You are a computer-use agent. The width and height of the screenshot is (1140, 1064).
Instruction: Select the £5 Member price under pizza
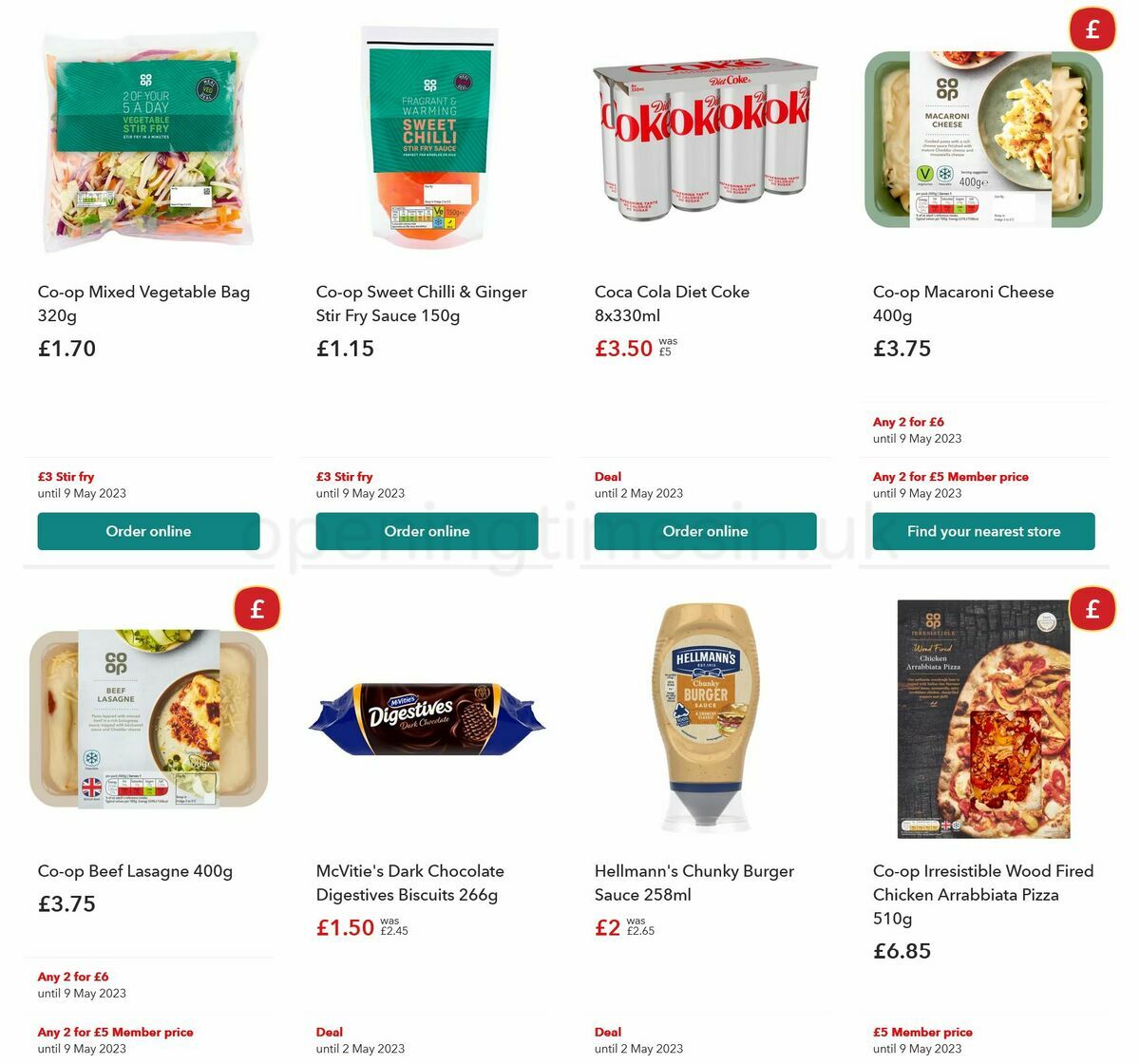[x=922, y=1032]
